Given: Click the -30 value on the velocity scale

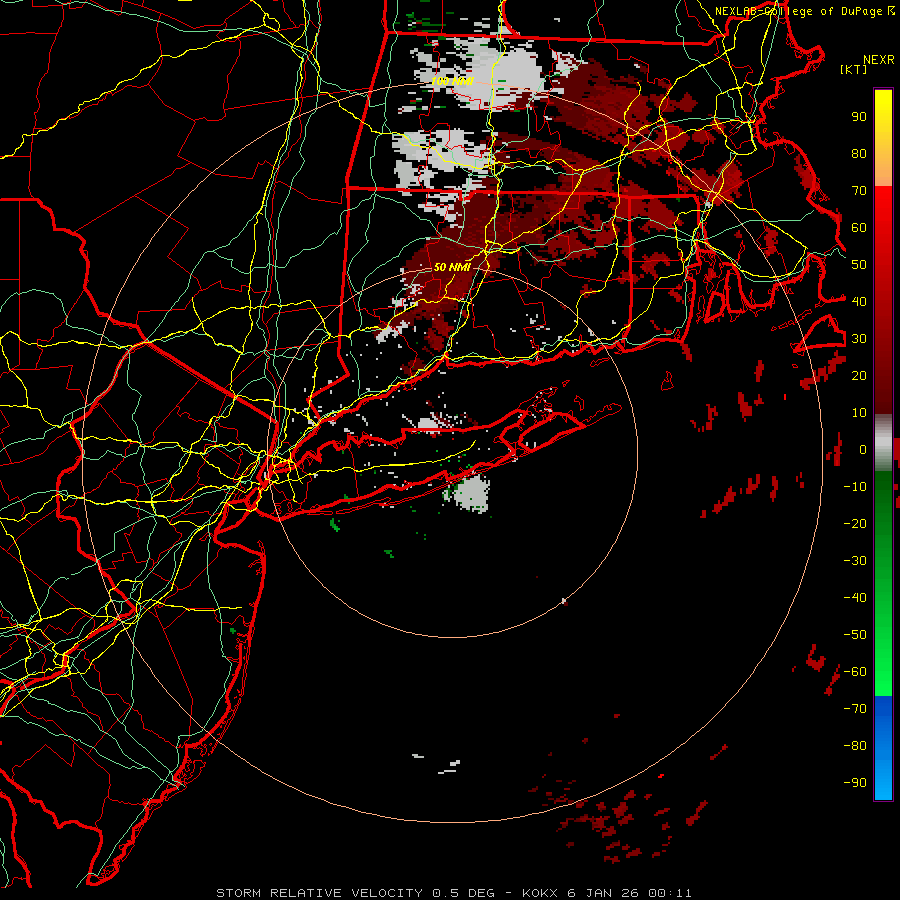Looking at the screenshot, I should coord(855,561).
